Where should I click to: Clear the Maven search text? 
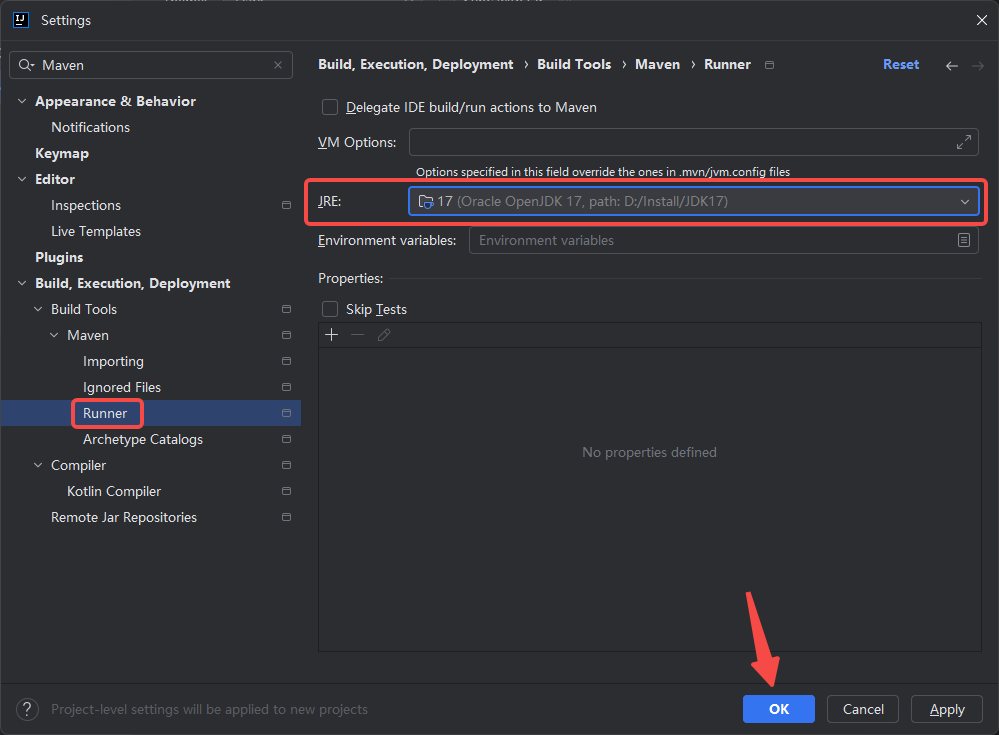point(278,65)
